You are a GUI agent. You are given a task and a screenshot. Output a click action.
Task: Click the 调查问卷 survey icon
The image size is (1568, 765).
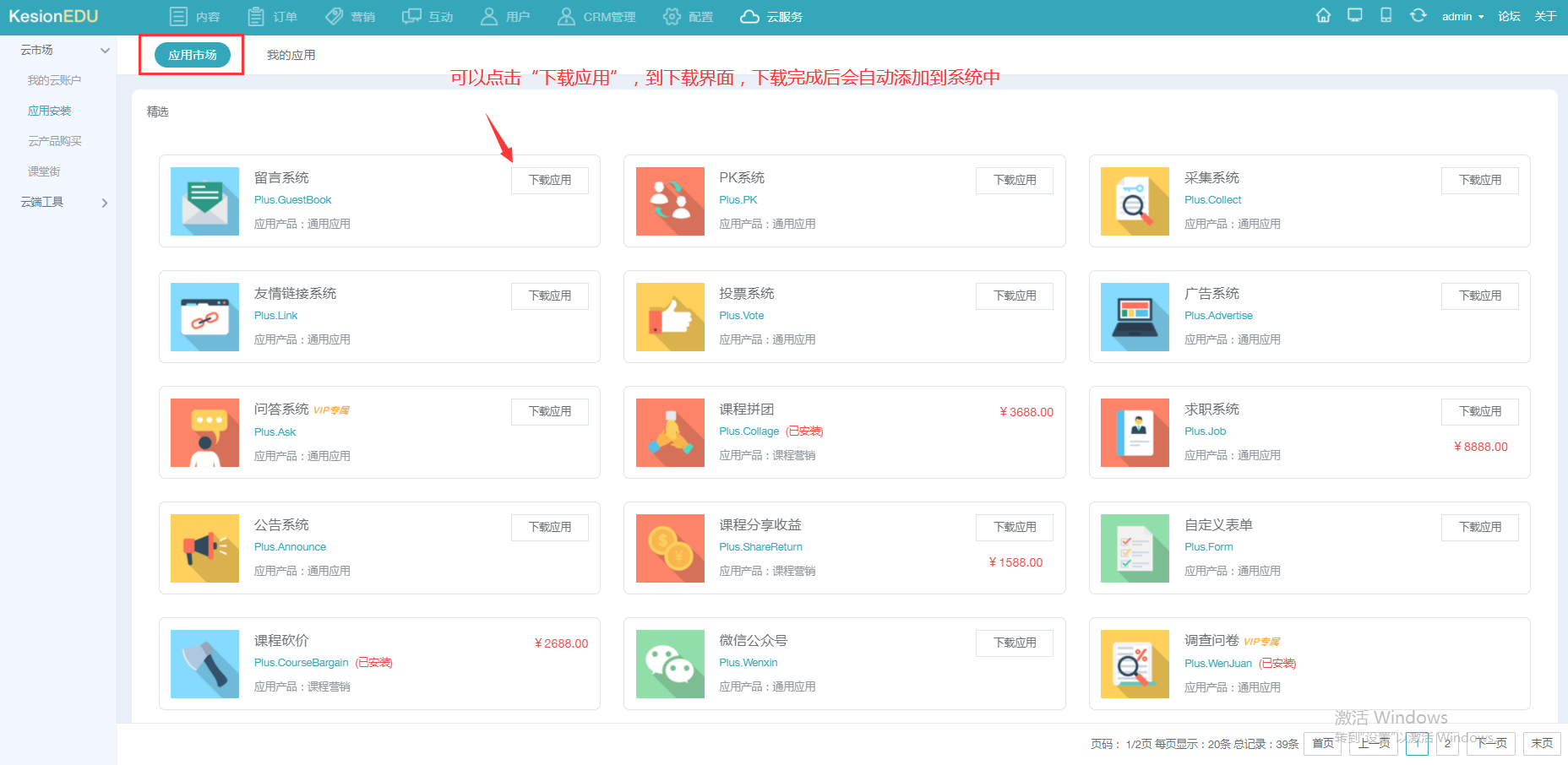(1135, 664)
